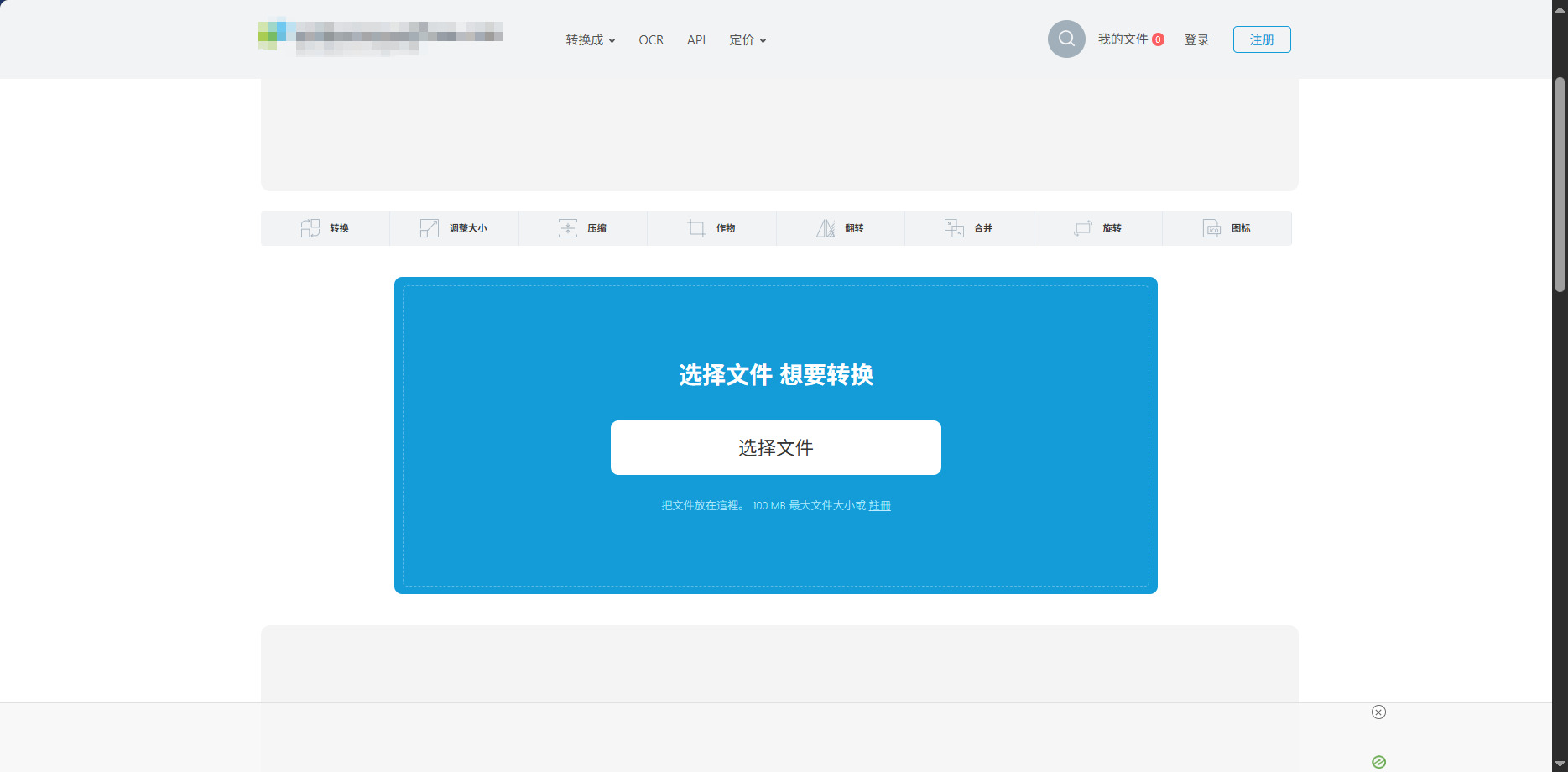The image size is (1568, 772).
Task: Select the 旋转 rotate tool icon
Action: [1083, 228]
